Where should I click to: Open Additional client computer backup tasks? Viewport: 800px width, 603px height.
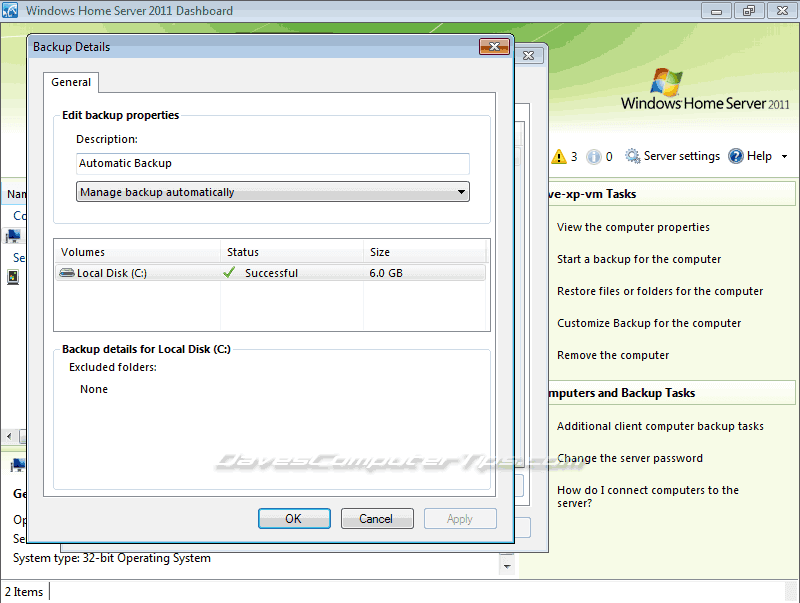click(660, 426)
